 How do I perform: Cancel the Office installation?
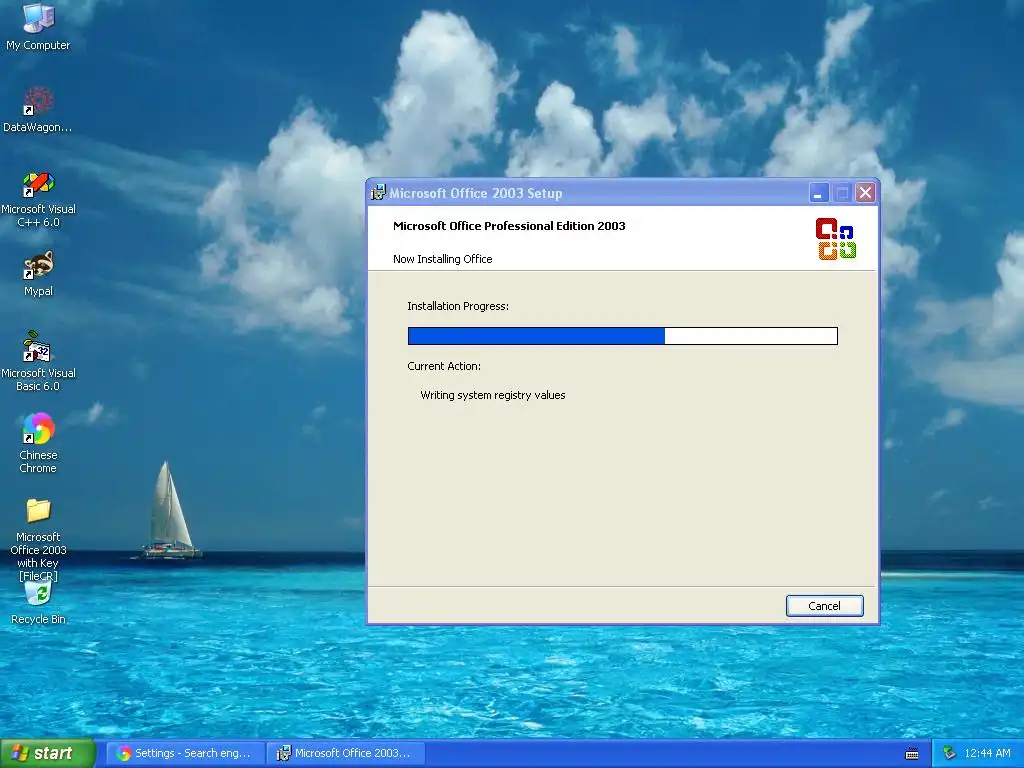[824, 605]
